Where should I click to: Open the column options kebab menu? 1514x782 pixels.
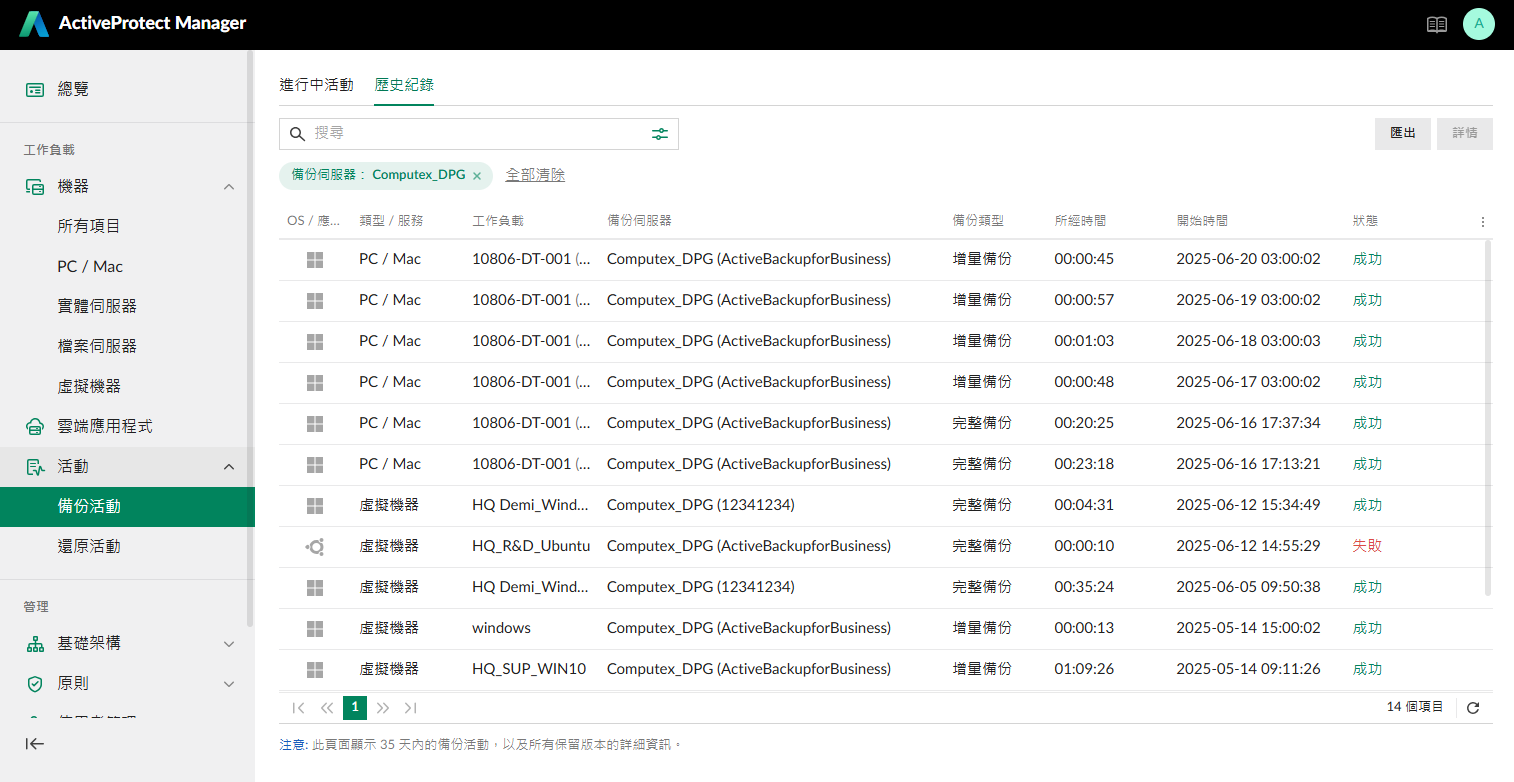(1482, 222)
